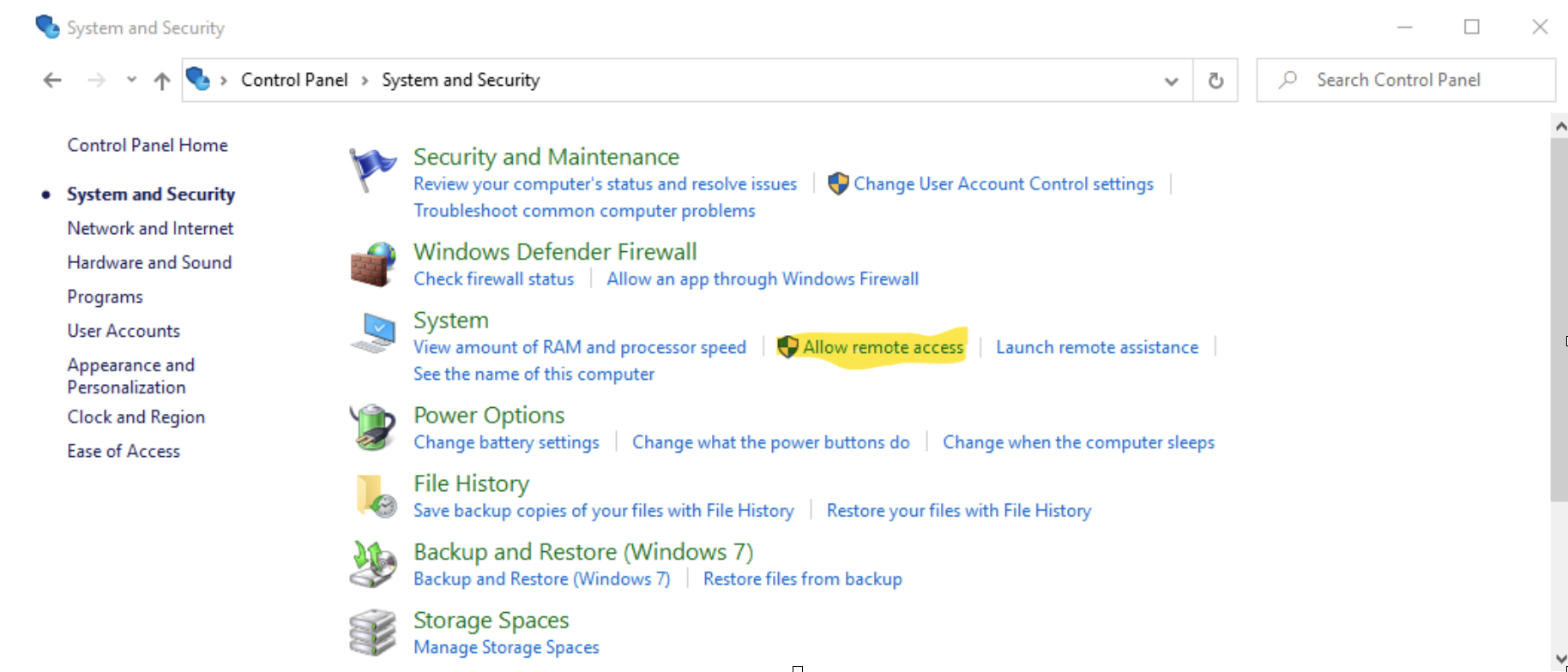This screenshot has width=1568, height=672.
Task: Click the shield icon beside User Account Control
Action: [x=838, y=183]
